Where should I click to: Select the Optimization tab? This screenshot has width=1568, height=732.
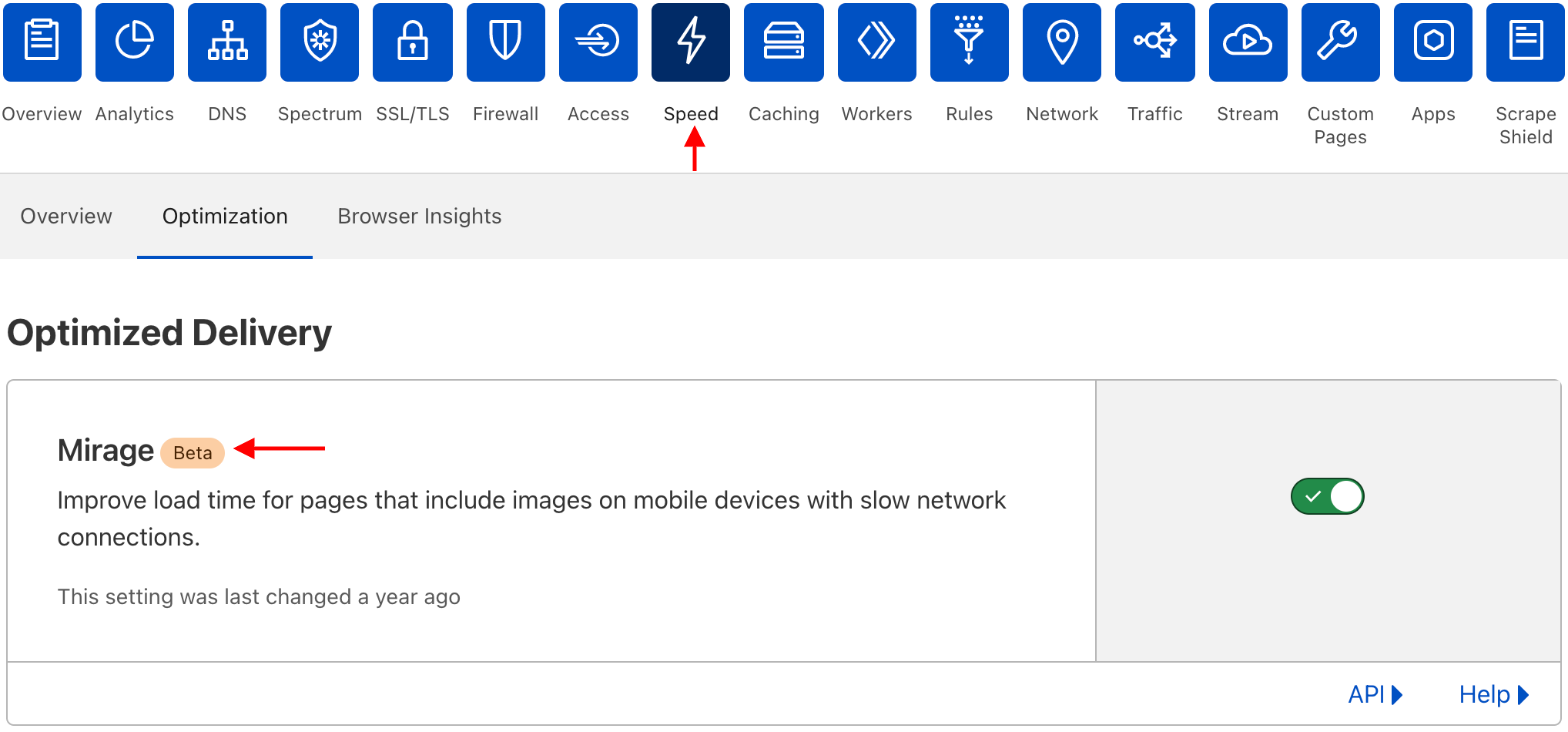[225, 217]
